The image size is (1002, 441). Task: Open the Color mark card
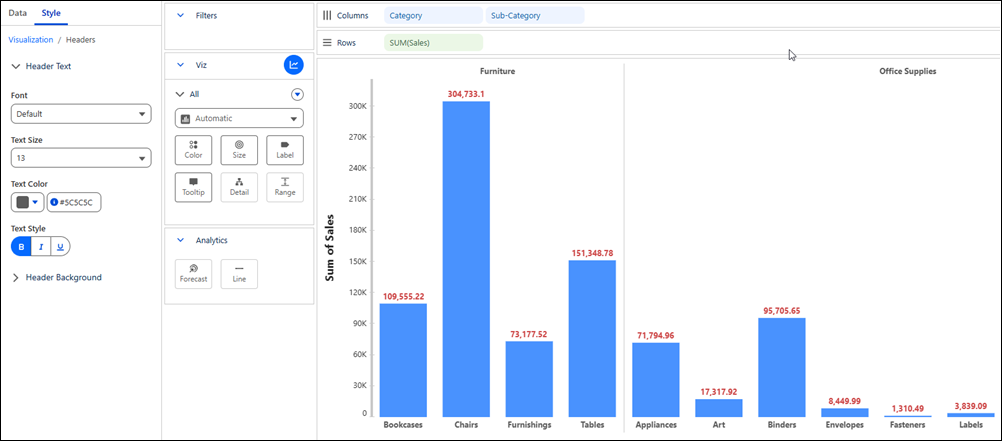pyautogui.click(x=193, y=150)
